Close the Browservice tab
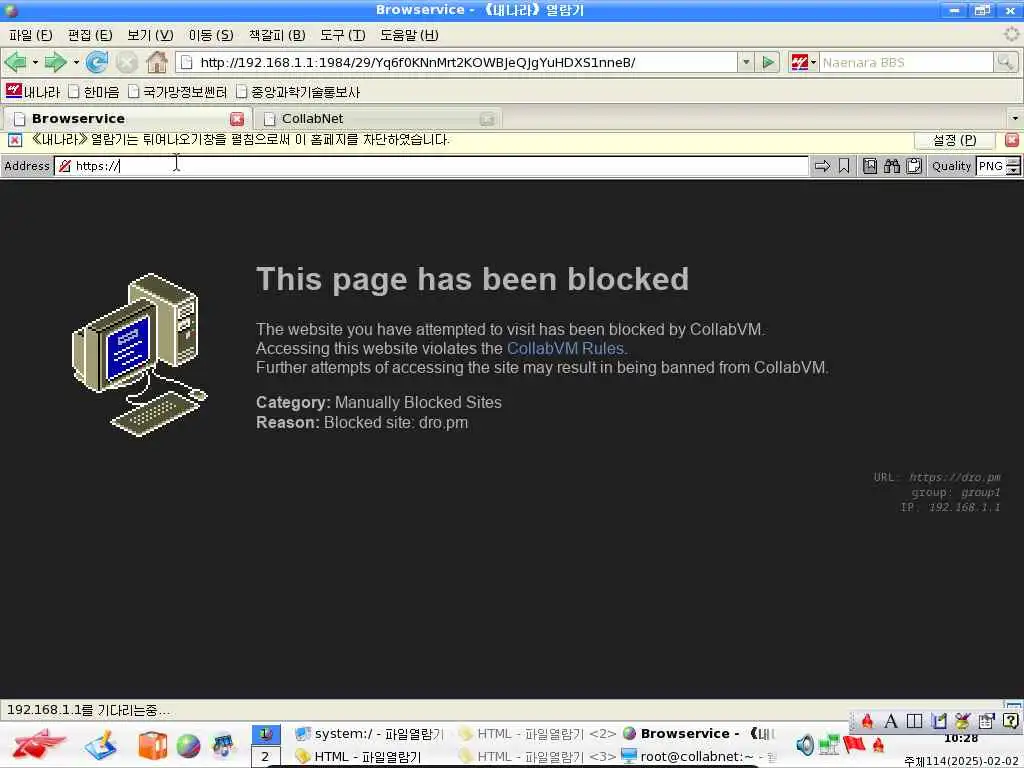The height and width of the screenshot is (768, 1024). (236, 119)
